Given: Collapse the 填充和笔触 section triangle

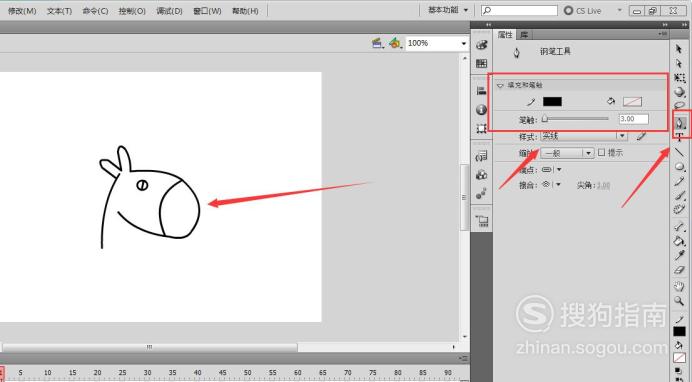Looking at the screenshot, I should tap(500, 86).
